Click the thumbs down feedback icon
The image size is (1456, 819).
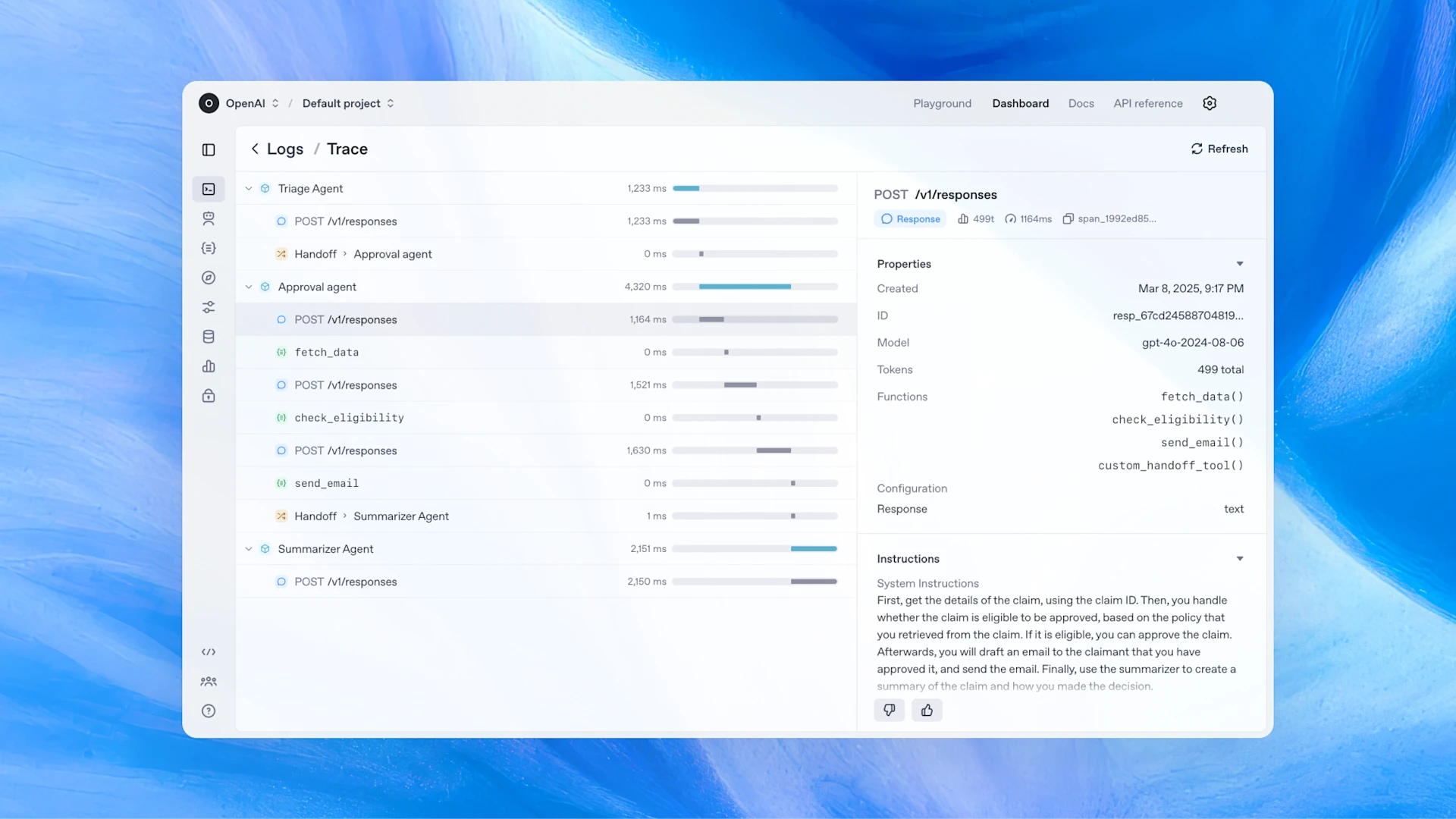(x=889, y=710)
